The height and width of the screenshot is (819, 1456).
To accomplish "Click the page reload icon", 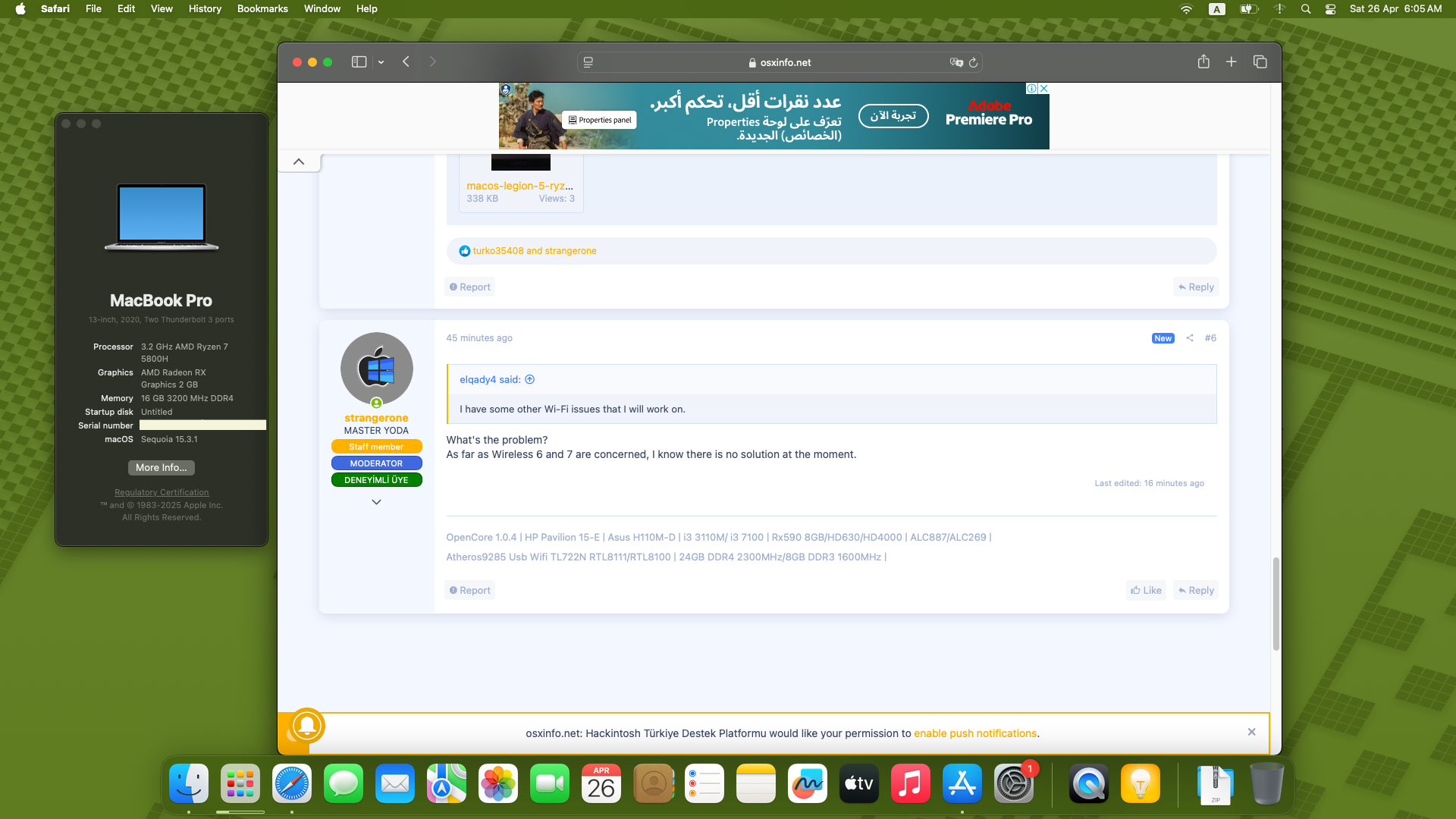I will point(974,63).
